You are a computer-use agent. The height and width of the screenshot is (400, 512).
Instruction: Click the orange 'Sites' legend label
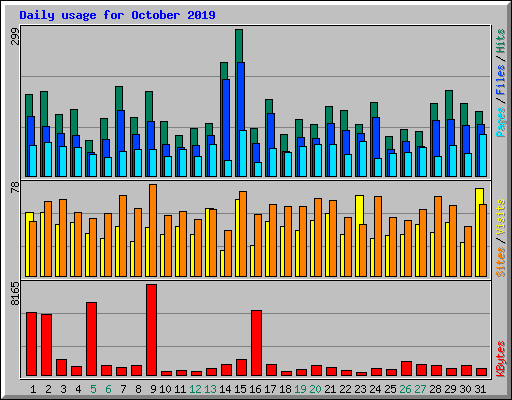pos(500,262)
